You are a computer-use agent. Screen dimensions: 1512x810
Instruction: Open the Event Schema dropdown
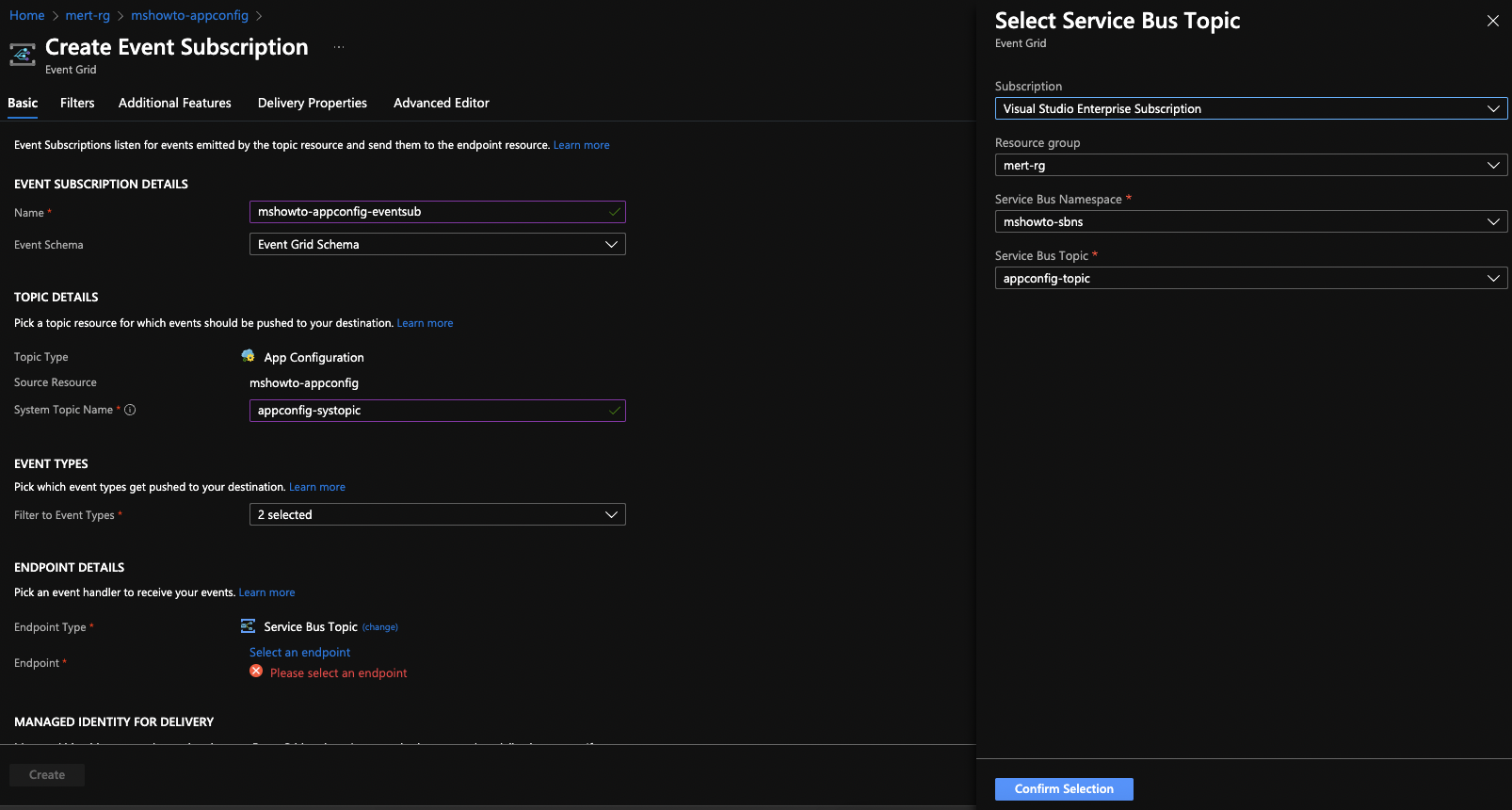[437, 244]
